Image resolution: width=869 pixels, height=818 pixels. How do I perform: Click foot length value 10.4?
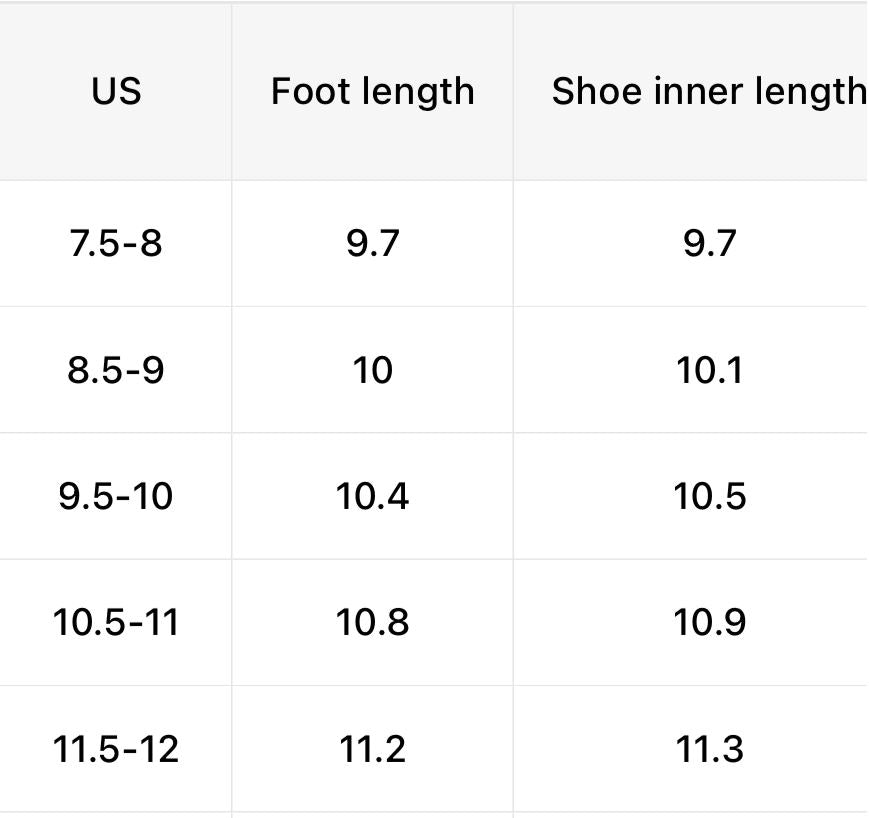pos(372,496)
